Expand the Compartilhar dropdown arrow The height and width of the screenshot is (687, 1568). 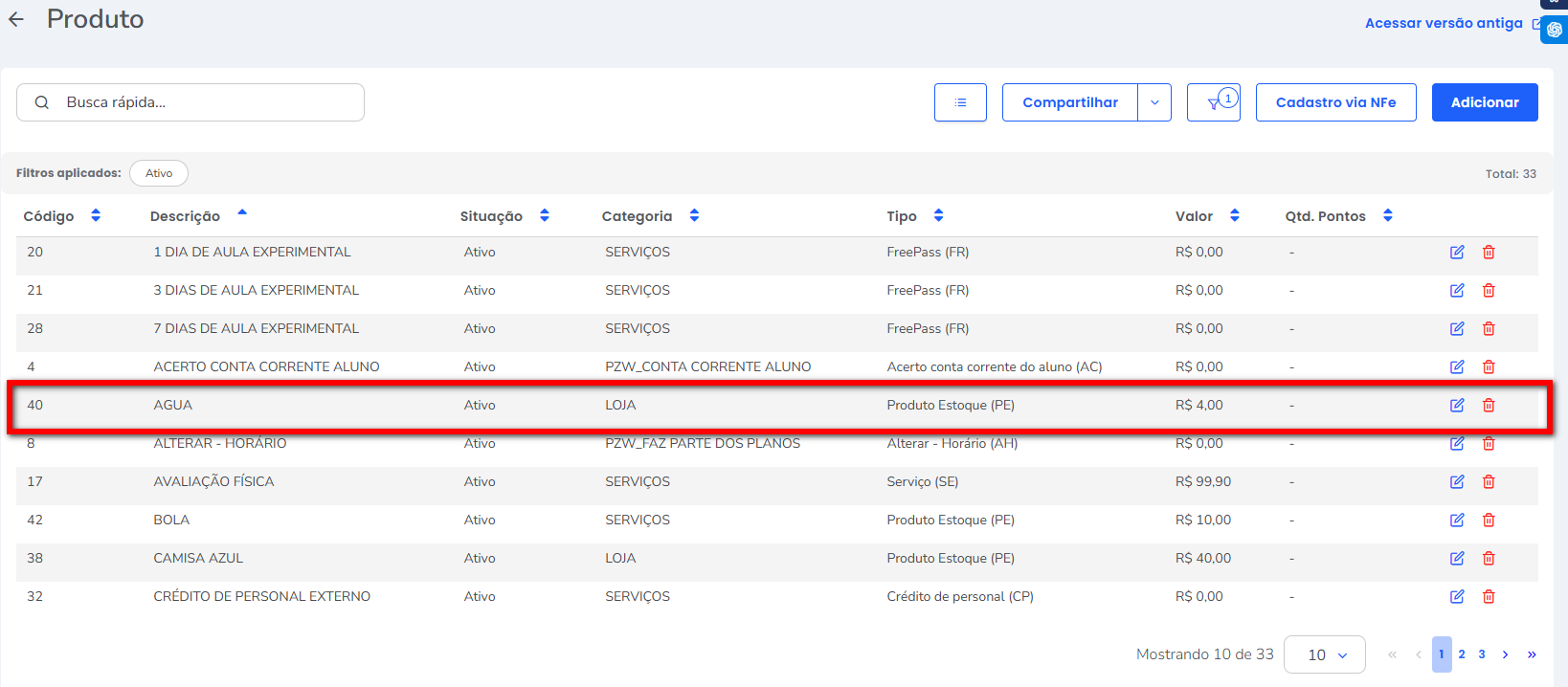pyautogui.click(x=1154, y=102)
